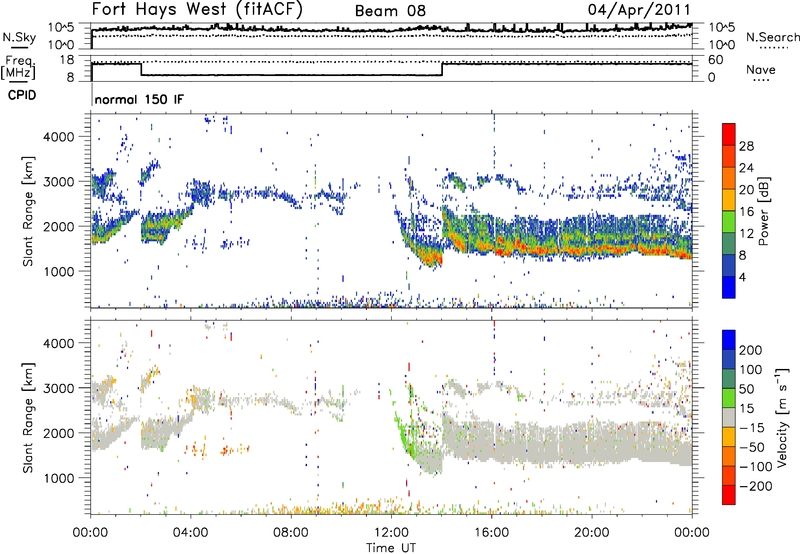Click the 'Freq. [MHz]' axis label

click(x=18, y=67)
